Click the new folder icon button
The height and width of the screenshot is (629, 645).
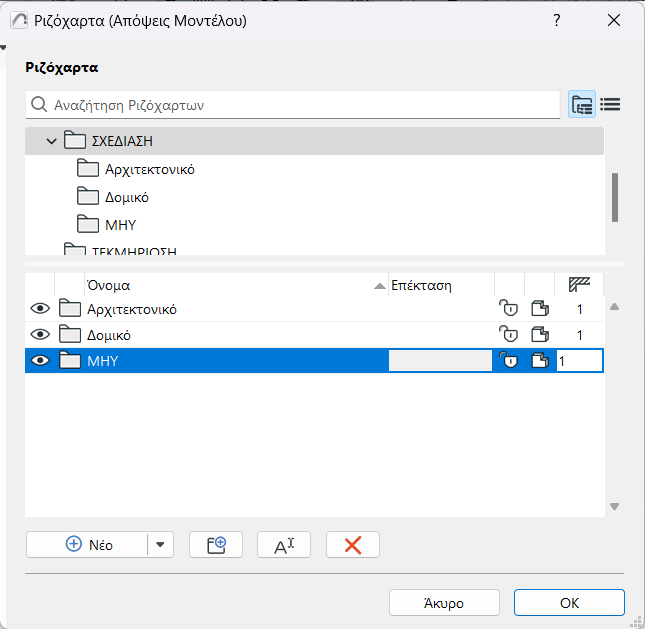pos(216,545)
